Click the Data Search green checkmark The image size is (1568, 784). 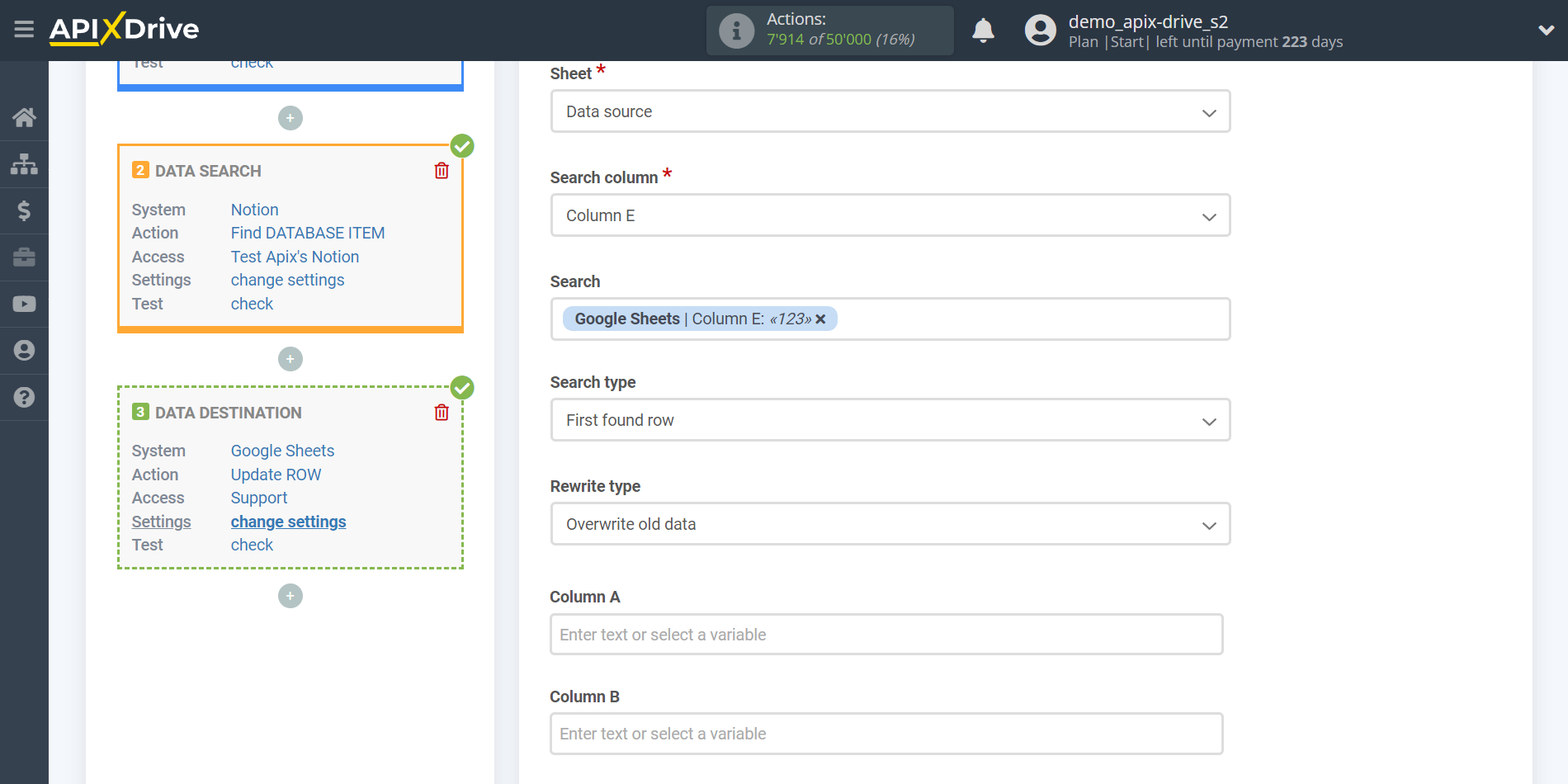[x=462, y=146]
